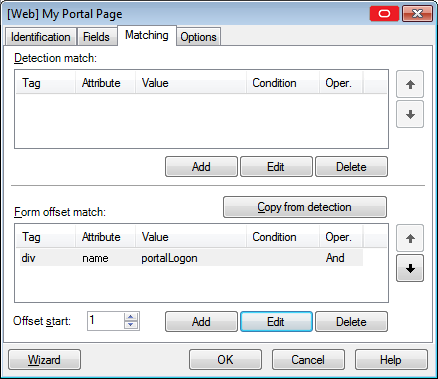Click Detection match Condition column header

tap(283, 83)
